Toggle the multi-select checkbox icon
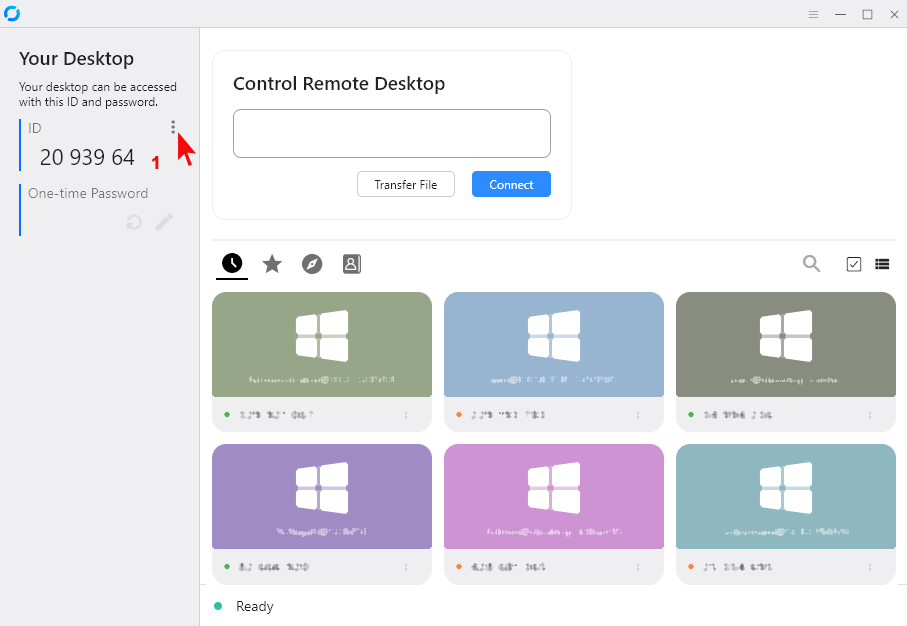The height and width of the screenshot is (626, 907). tap(854, 264)
